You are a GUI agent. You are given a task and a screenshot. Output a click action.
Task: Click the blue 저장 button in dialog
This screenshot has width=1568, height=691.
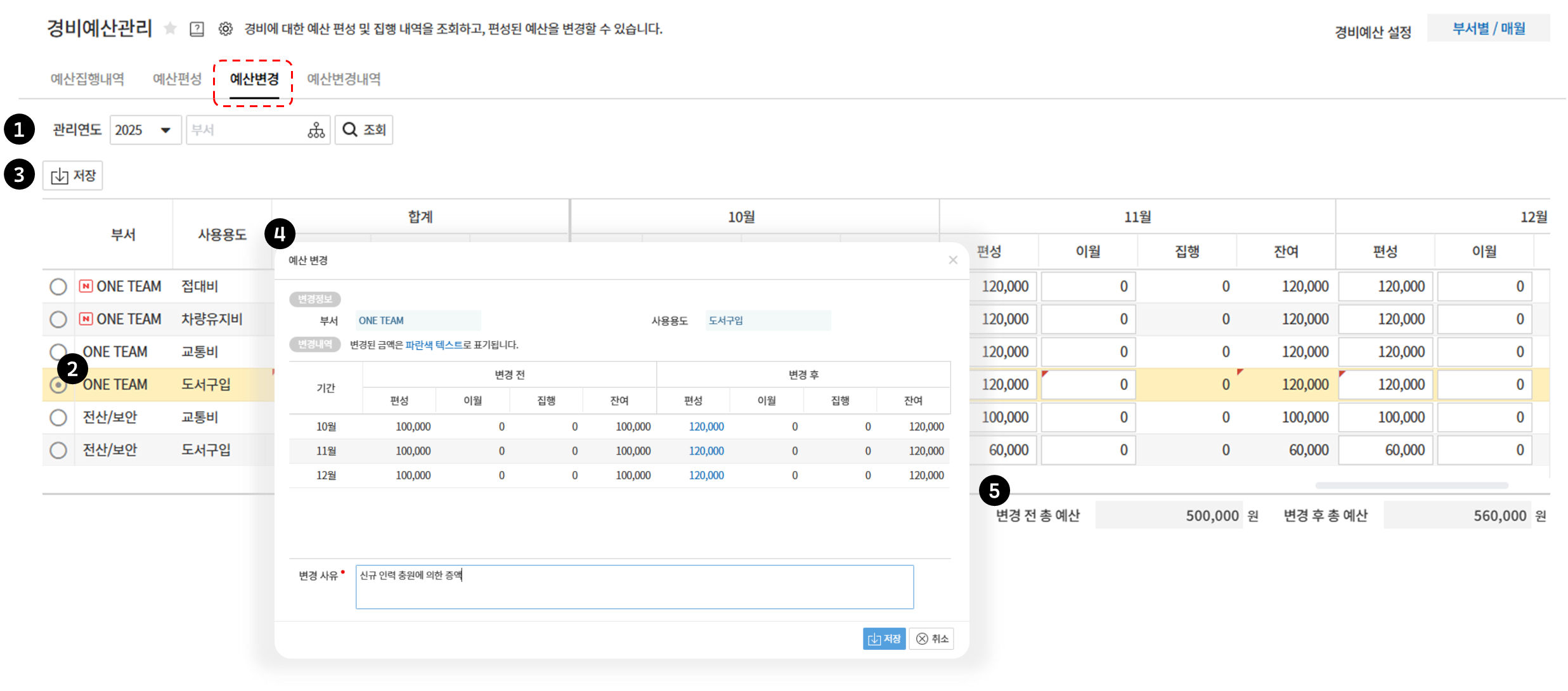point(884,638)
